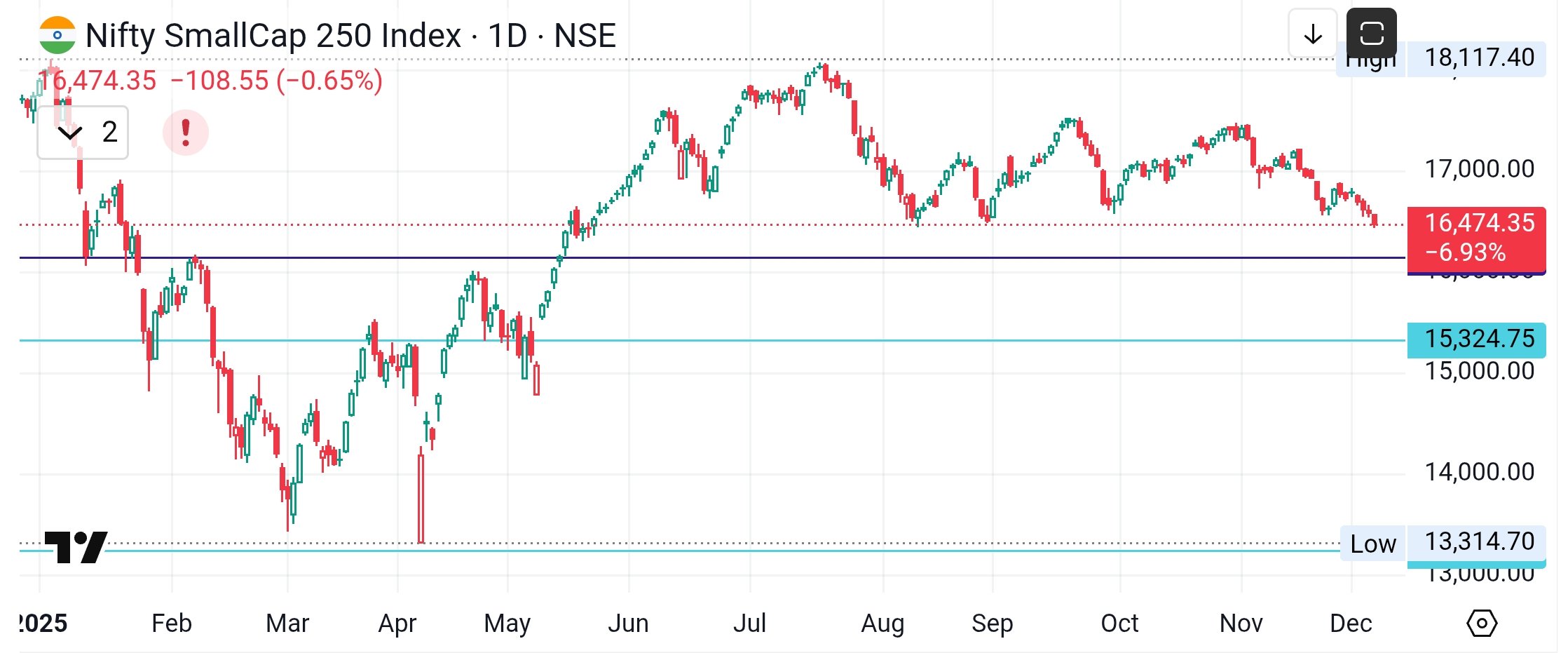The height and width of the screenshot is (653, 1568).
Task: Open chart settings hexagon gear icon
Action: [x=1482, y=623]
